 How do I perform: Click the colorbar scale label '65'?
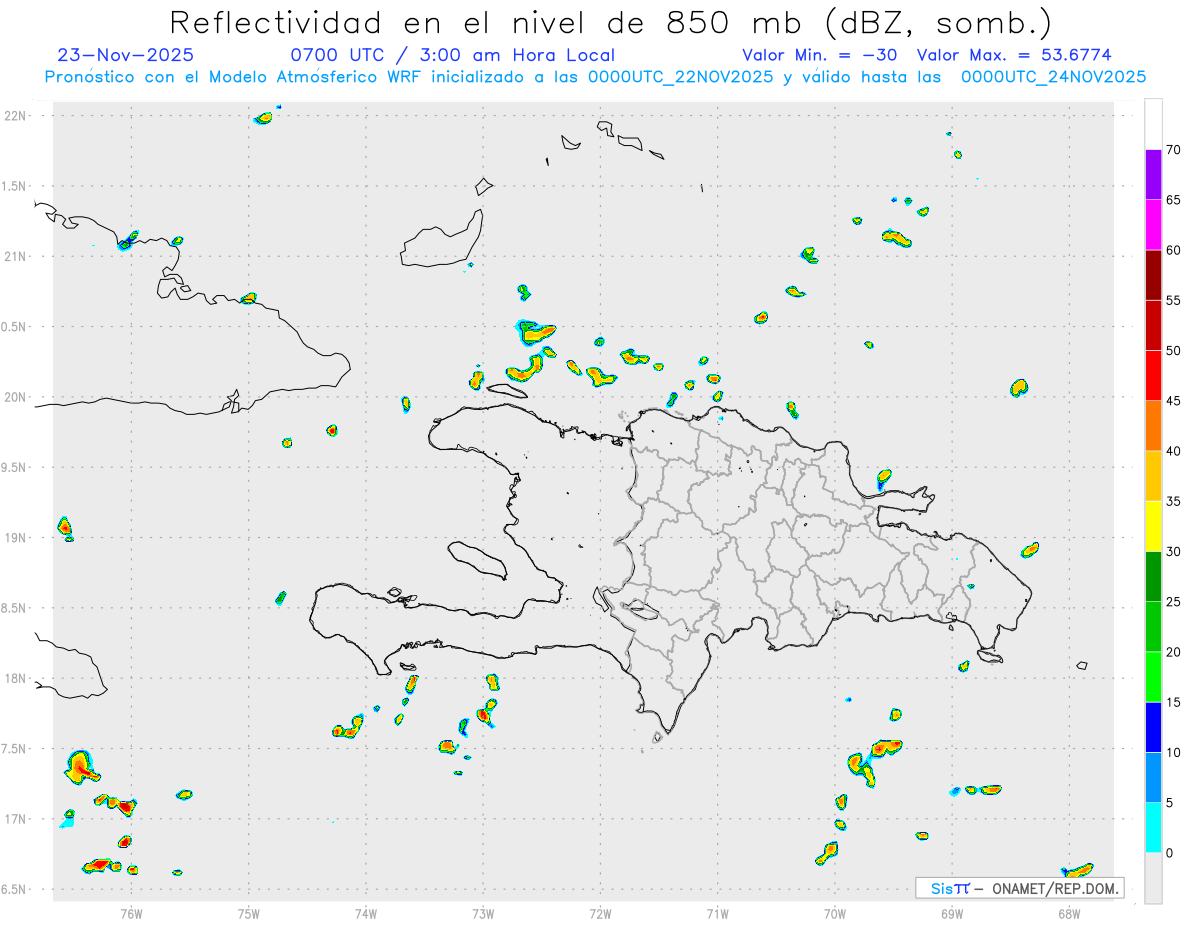click(1174, 200)
